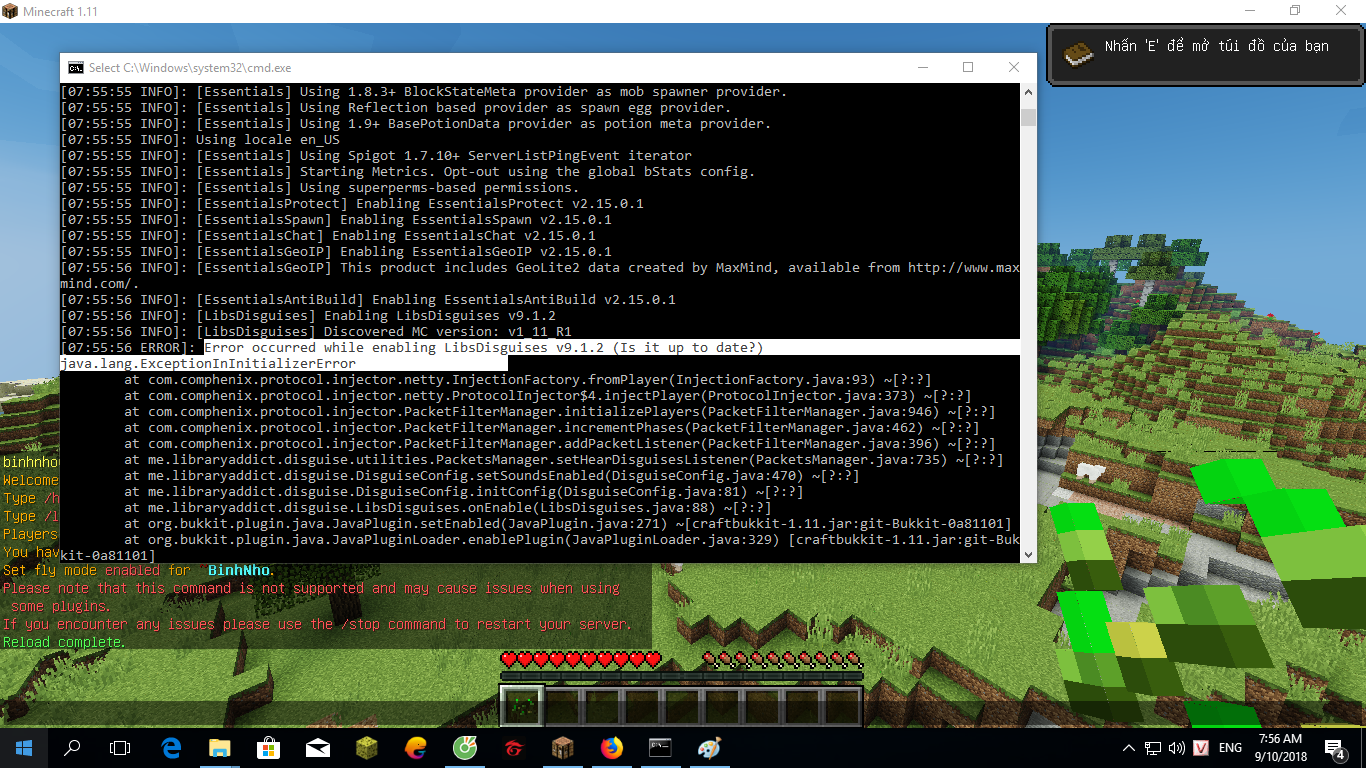Click the "/stop command" red chat warning
The image size is (1366, 768).
point(317,624)
